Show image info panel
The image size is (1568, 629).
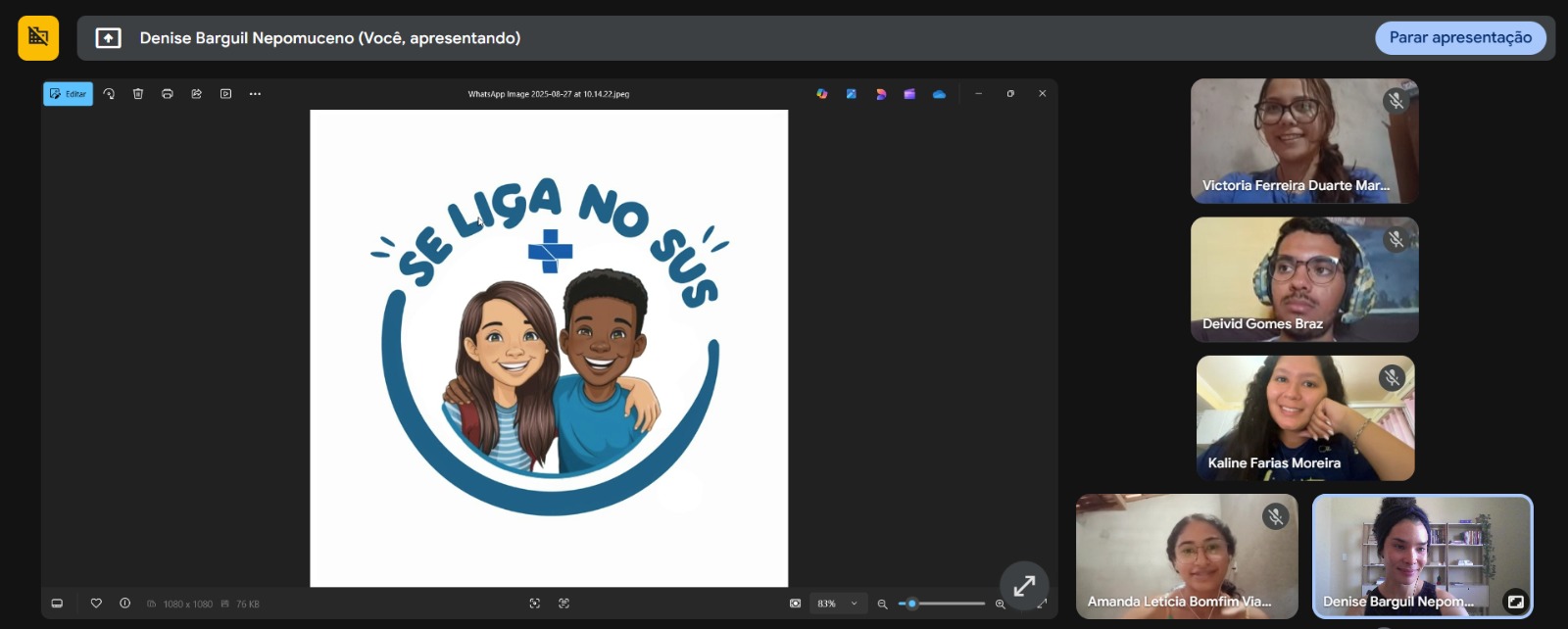point(124,604)
